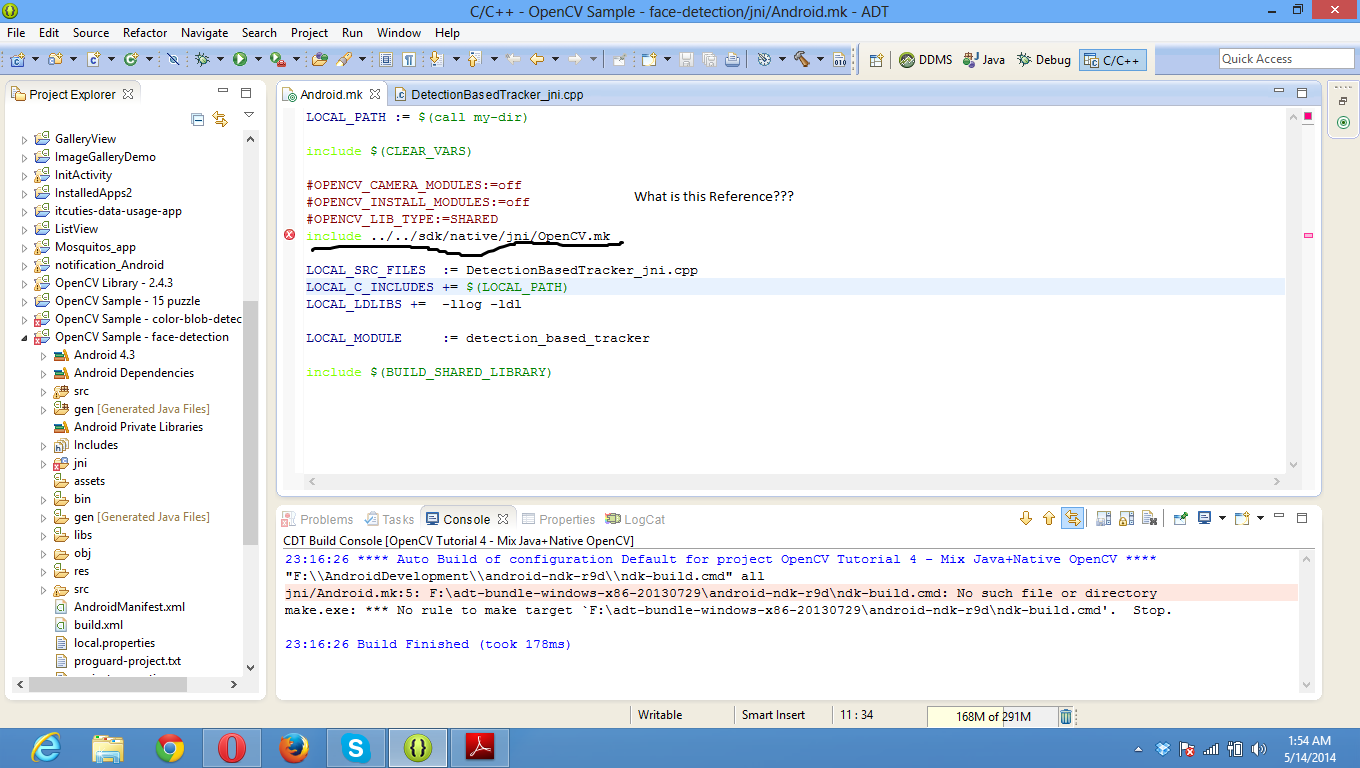
Task: Click the Open Type folder icon in toolbar
Action: (319, 59)
